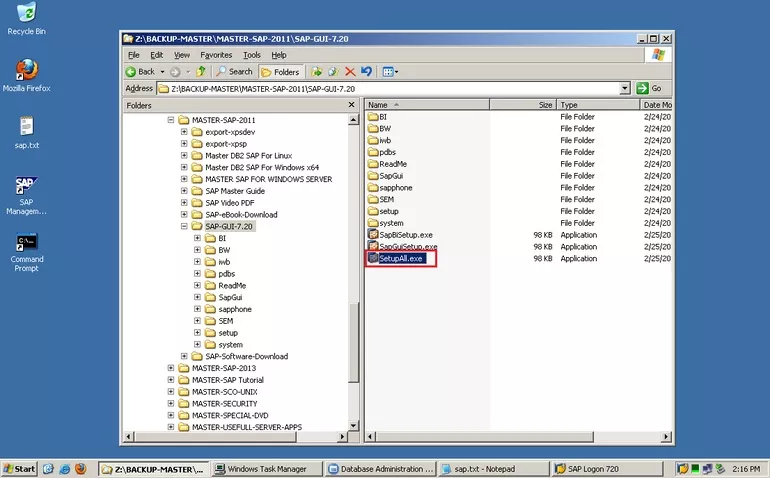Click the folder tree scroll-up arrow

(x=353, y=120)
